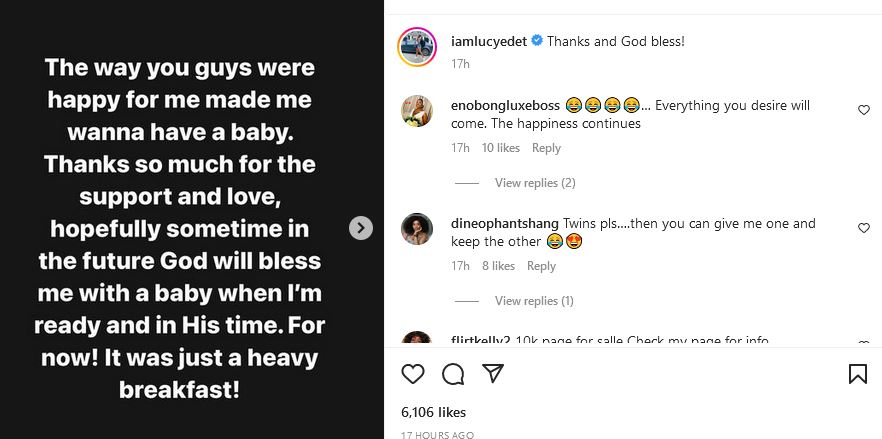
Task: Open comments with the speech bubble icon
Action: point(453,374)
